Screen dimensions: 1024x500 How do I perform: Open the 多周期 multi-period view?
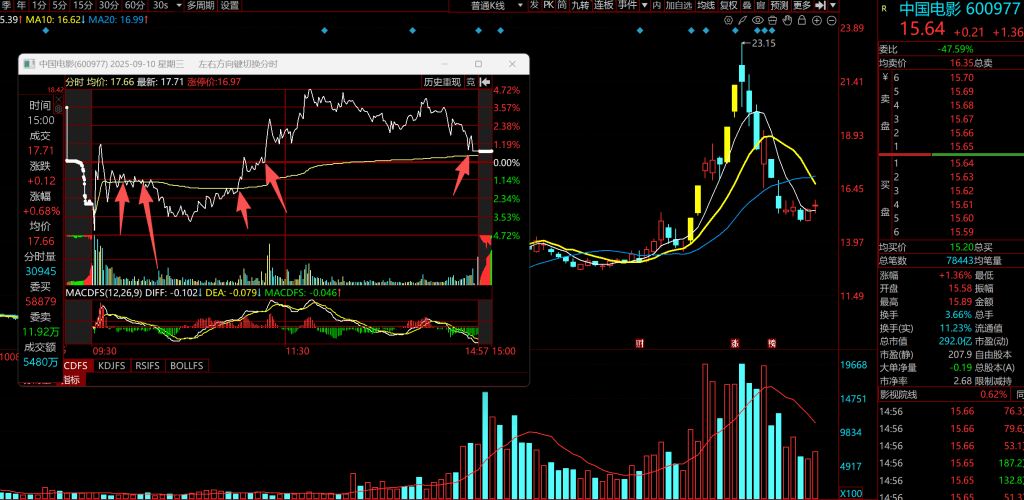pyautogui.click(x=200, y=5)
